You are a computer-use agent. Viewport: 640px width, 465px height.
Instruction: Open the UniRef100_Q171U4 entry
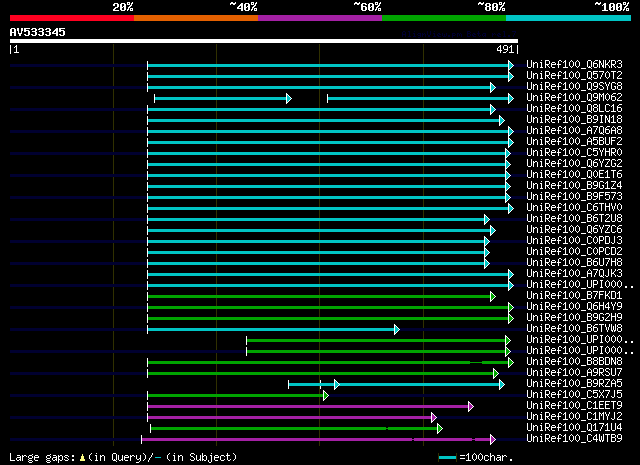[x=574, y=428]
